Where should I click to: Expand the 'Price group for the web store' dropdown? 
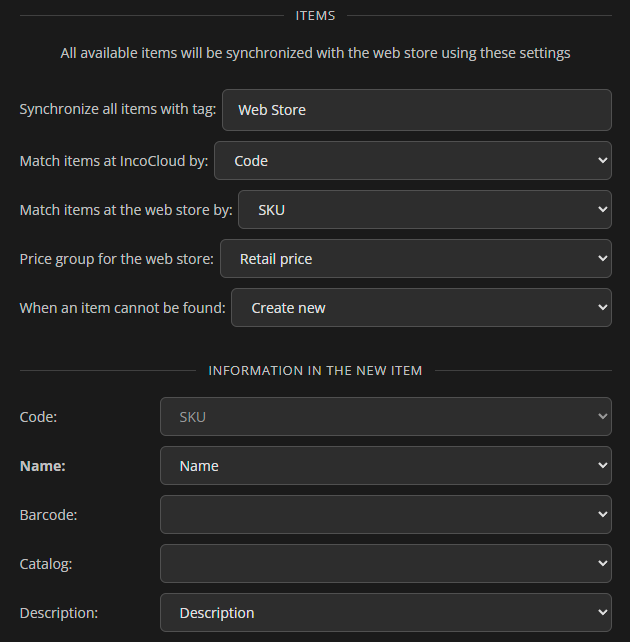(415, 259)
